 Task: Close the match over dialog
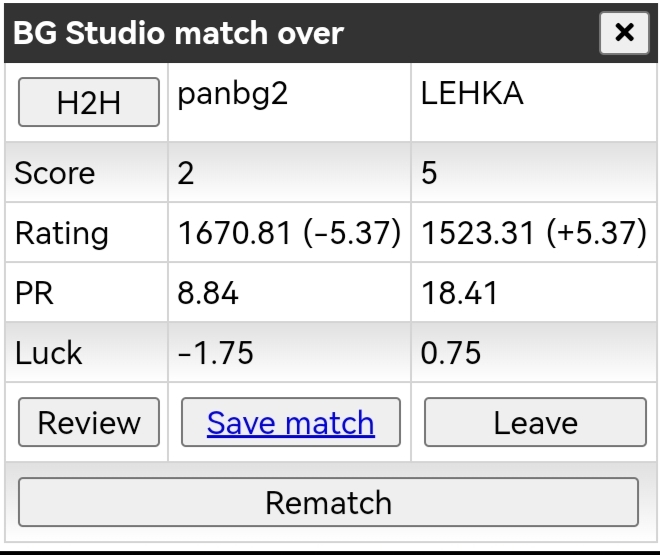(x=624, y=33)
